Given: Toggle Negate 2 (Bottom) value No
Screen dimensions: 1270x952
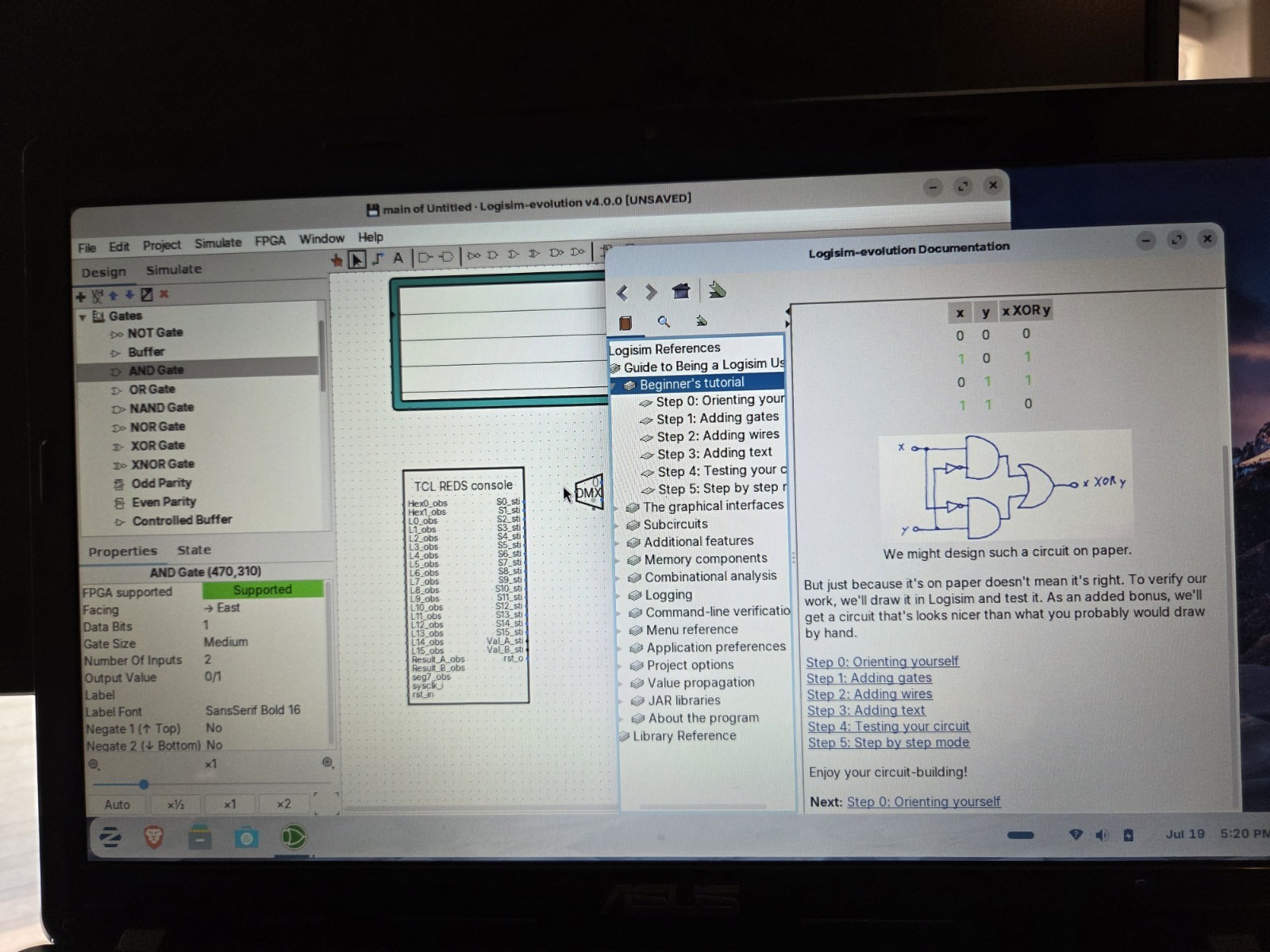Looking at the screenshot, I should pyautogui.click(x=264, y=745).
